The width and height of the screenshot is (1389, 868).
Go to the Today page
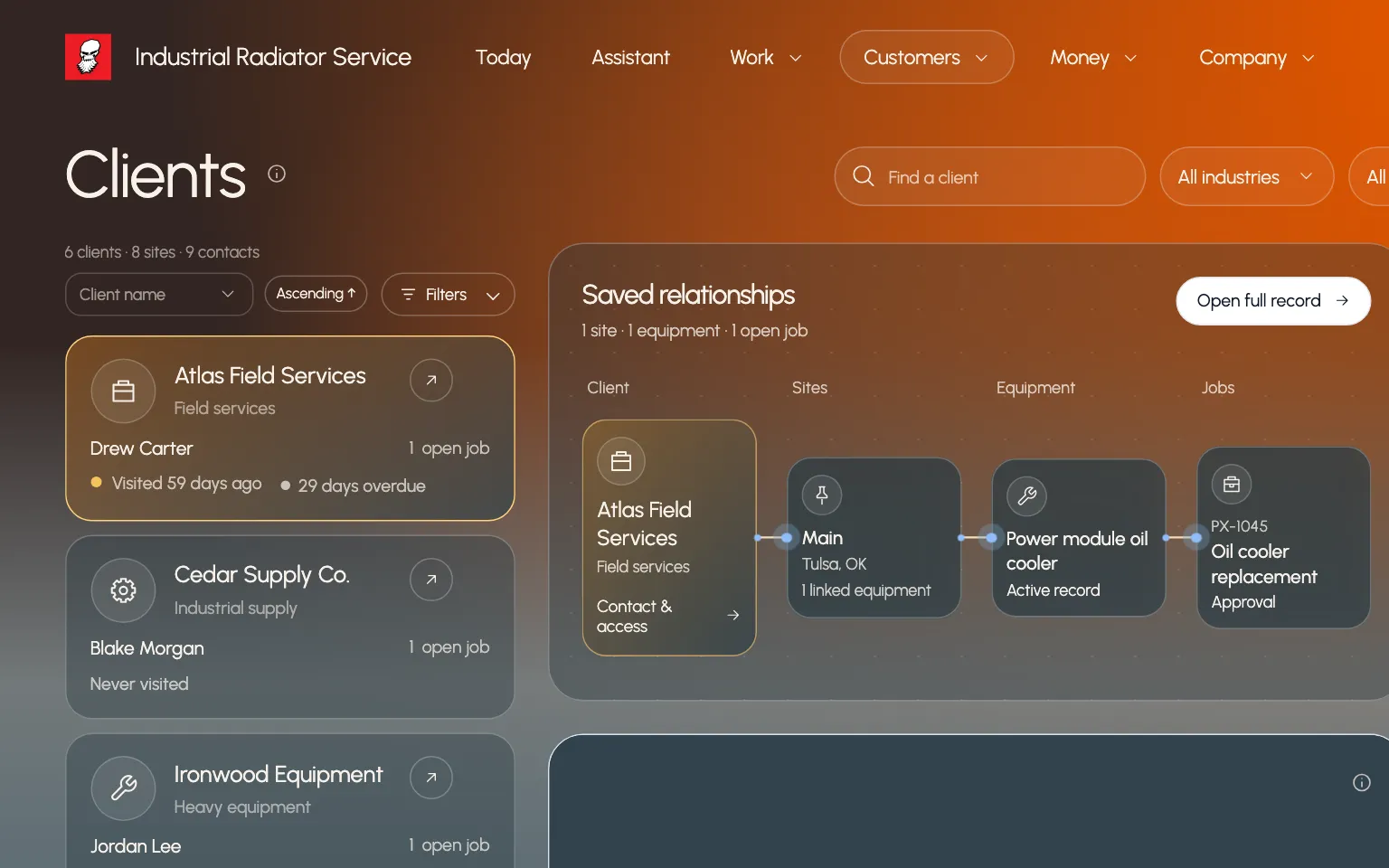click(x=504, y=57)
